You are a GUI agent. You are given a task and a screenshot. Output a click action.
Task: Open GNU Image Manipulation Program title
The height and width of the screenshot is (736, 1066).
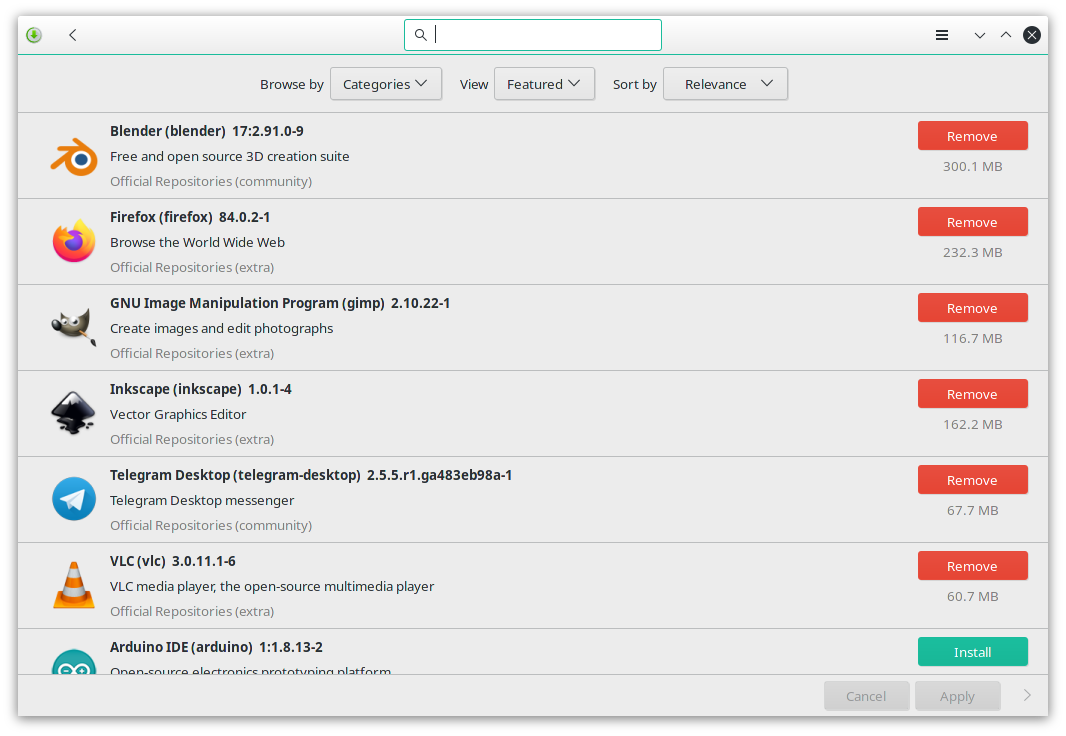point(280,303)
